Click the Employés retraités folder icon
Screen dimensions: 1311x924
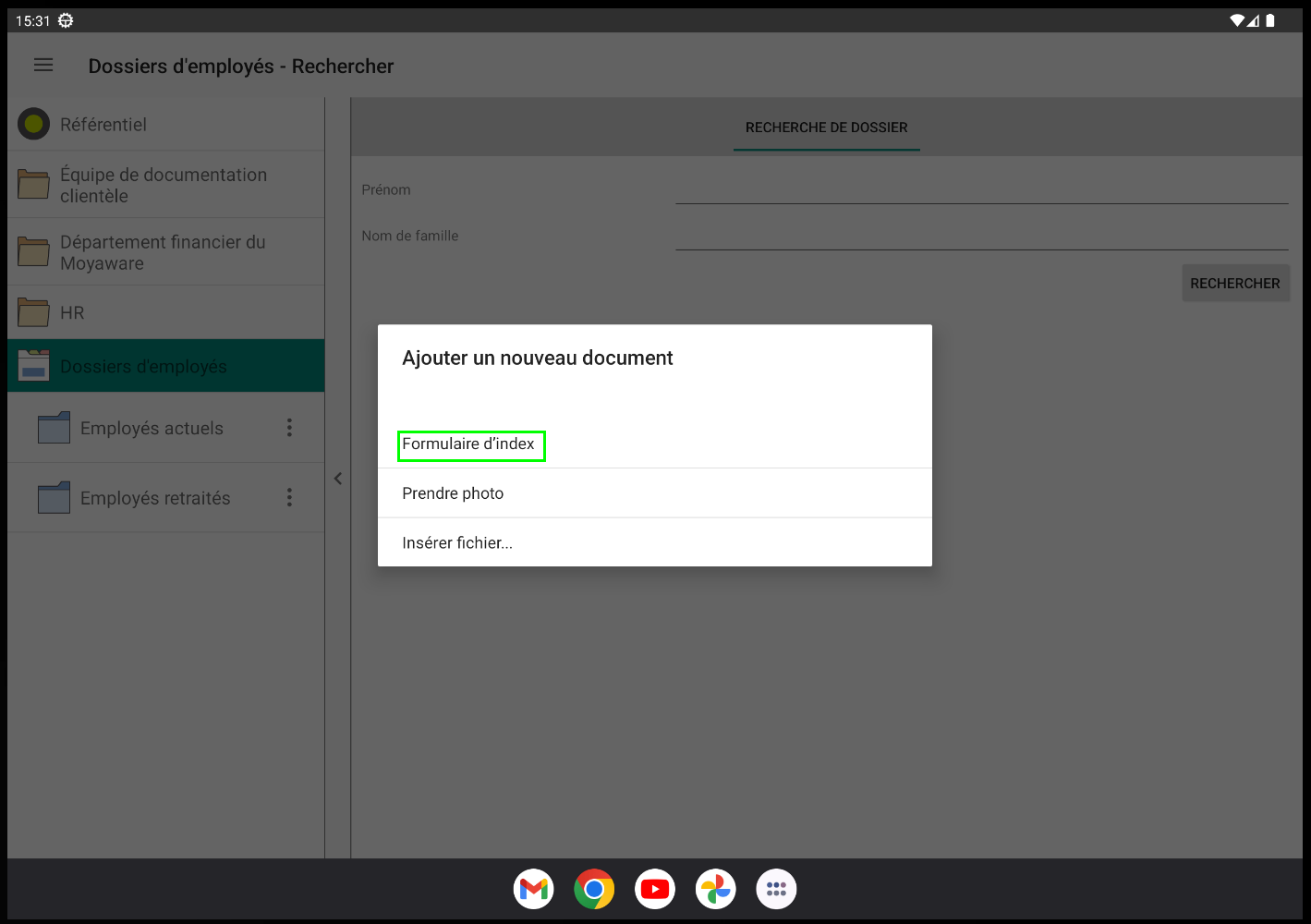[55, 498]
